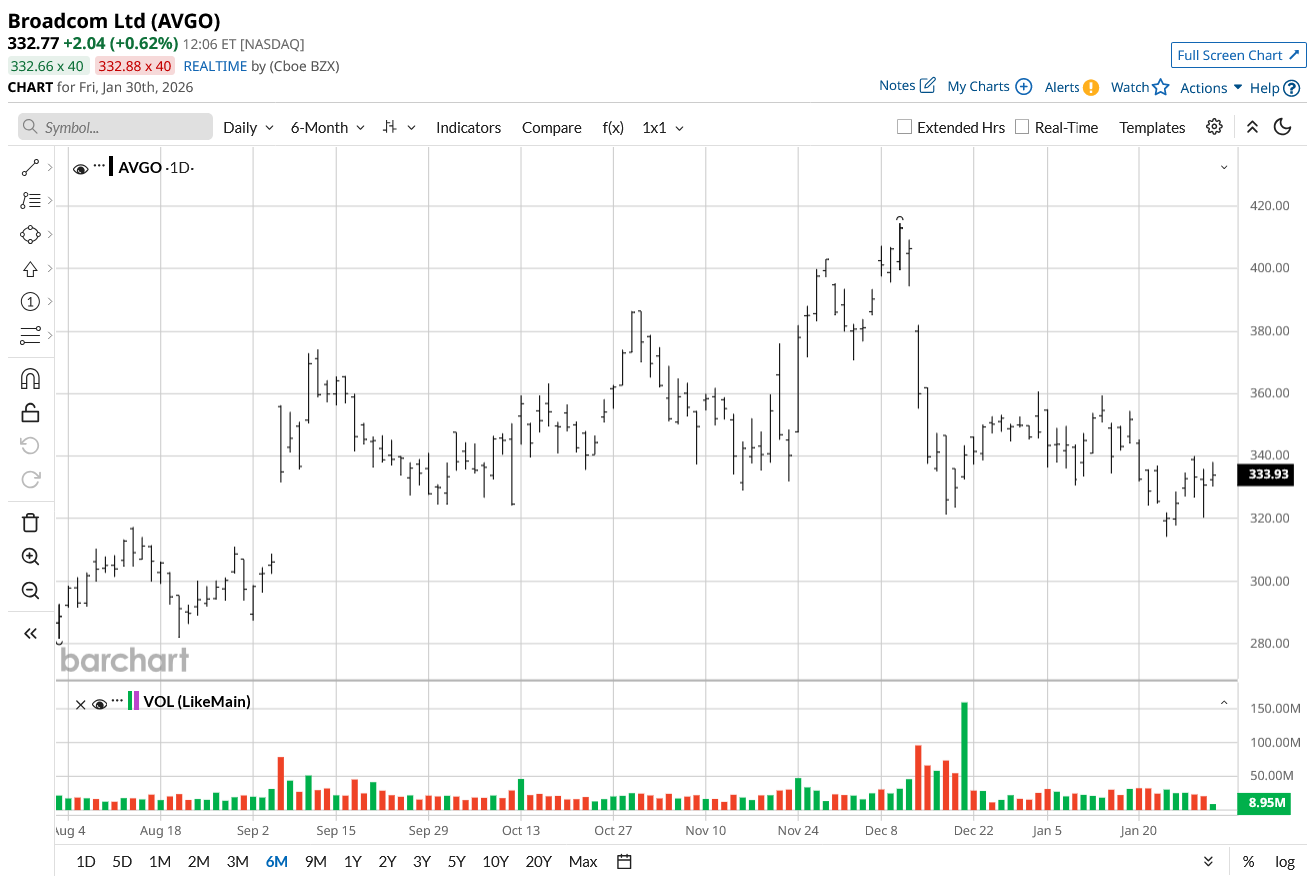Click the lock drawings padlock icon
This screenshot has height=876, width=1308.
click(x=30, y=412)
